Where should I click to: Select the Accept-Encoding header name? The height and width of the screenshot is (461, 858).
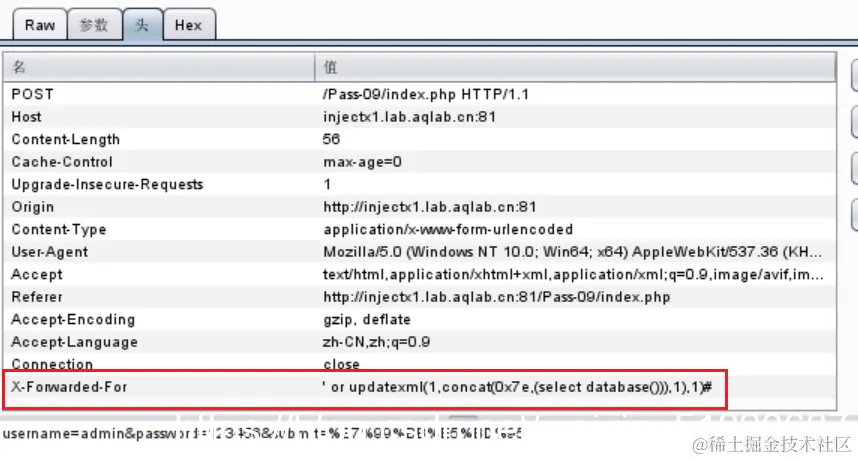click(73, 319)
